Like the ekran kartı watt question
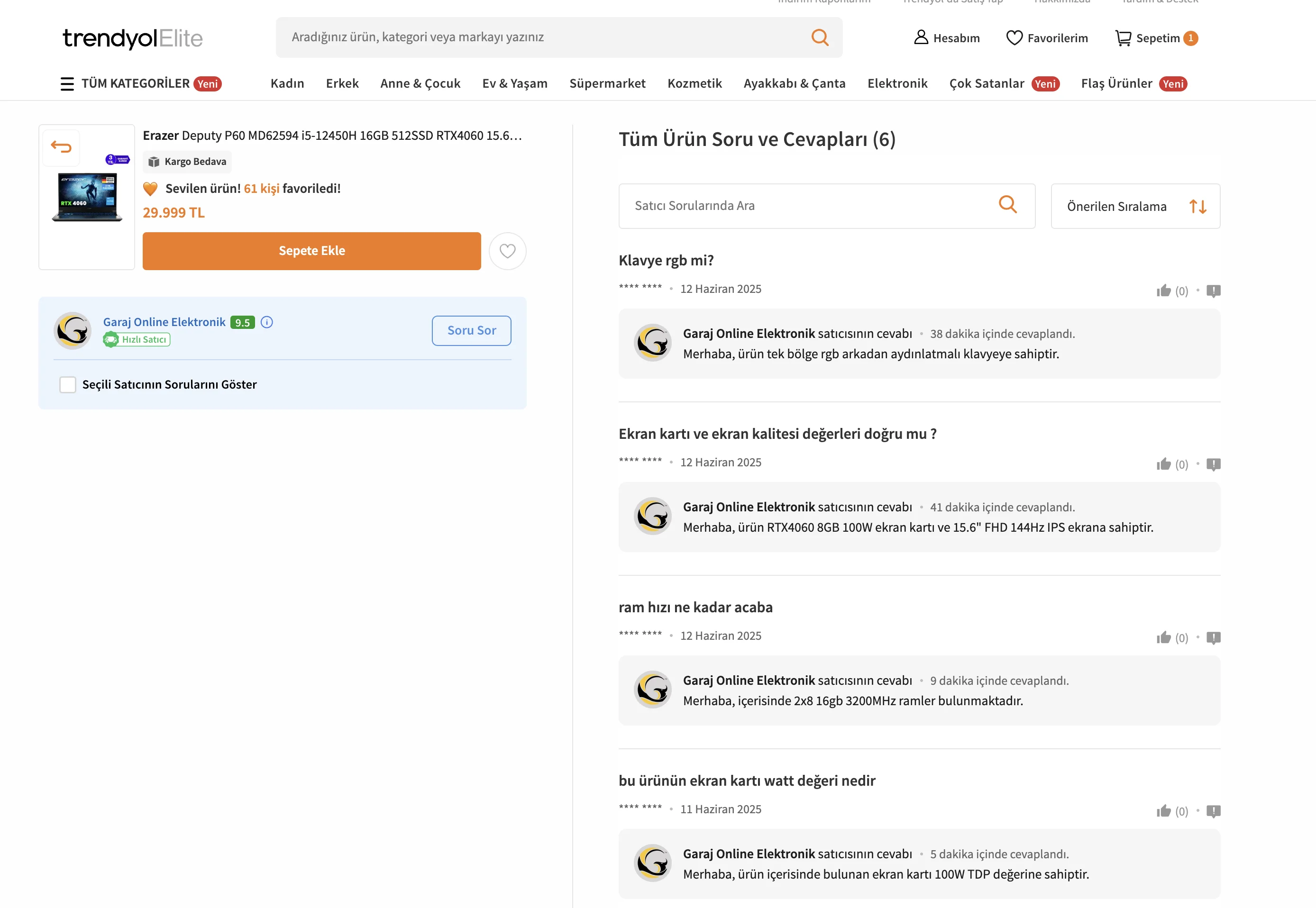The height and width of the screenshot is (908, 1316). pos(1163,811)
